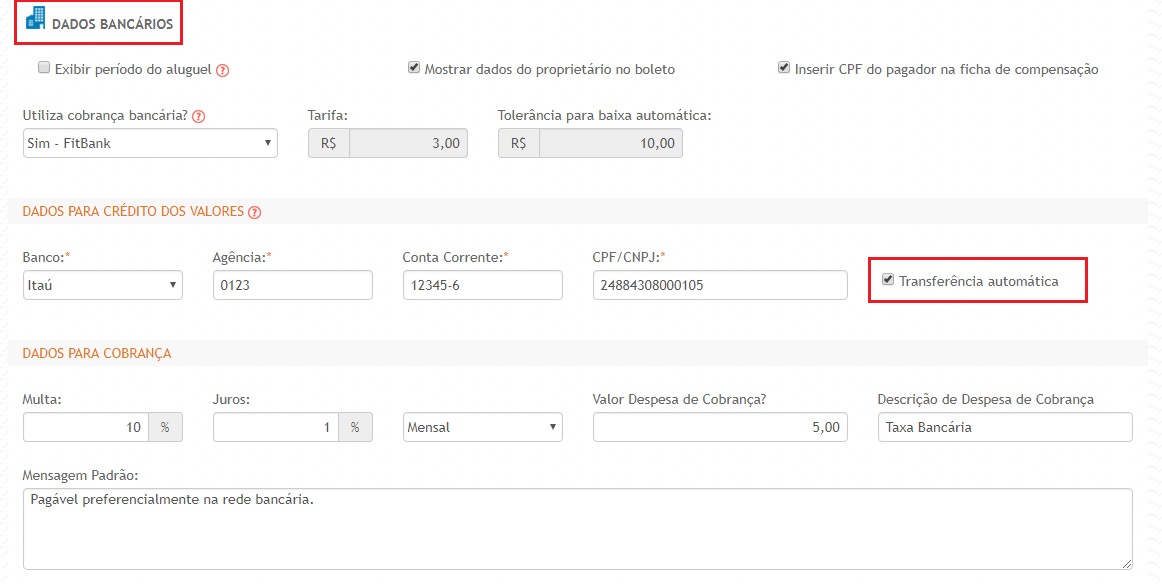
Task: Disable Transferência automática checkbox
Action: click(888, 281)
